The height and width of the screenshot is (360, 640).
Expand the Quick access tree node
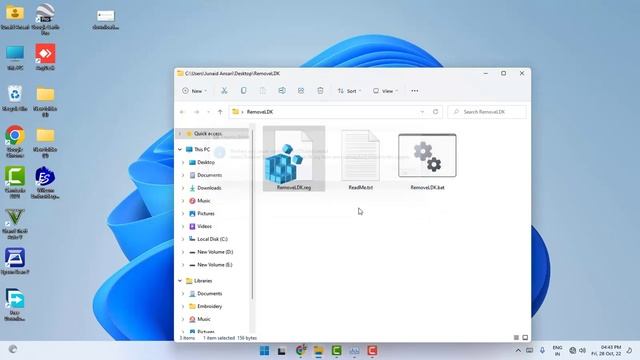tap(180, 134)
